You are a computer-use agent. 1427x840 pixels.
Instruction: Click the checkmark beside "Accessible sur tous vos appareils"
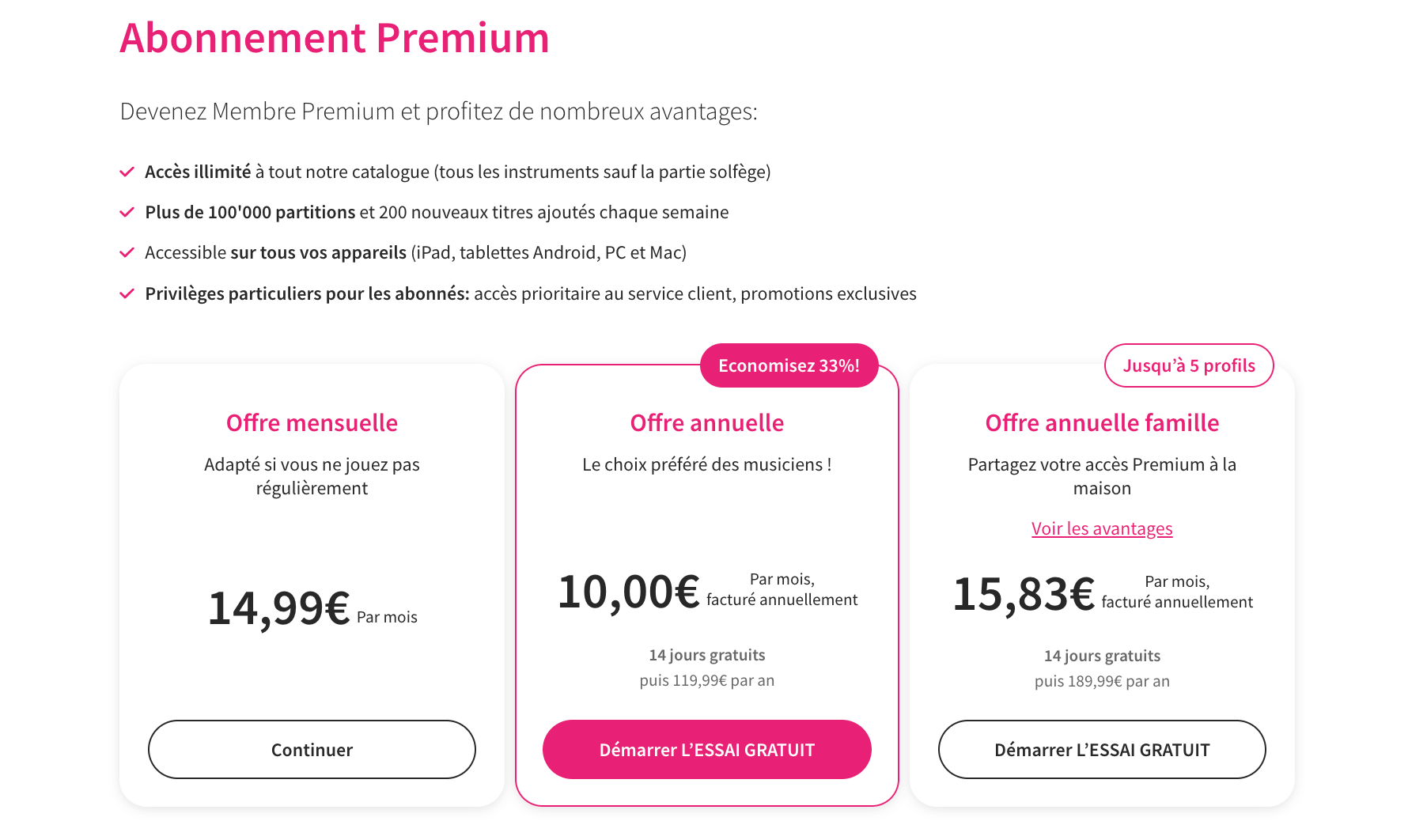127,252
